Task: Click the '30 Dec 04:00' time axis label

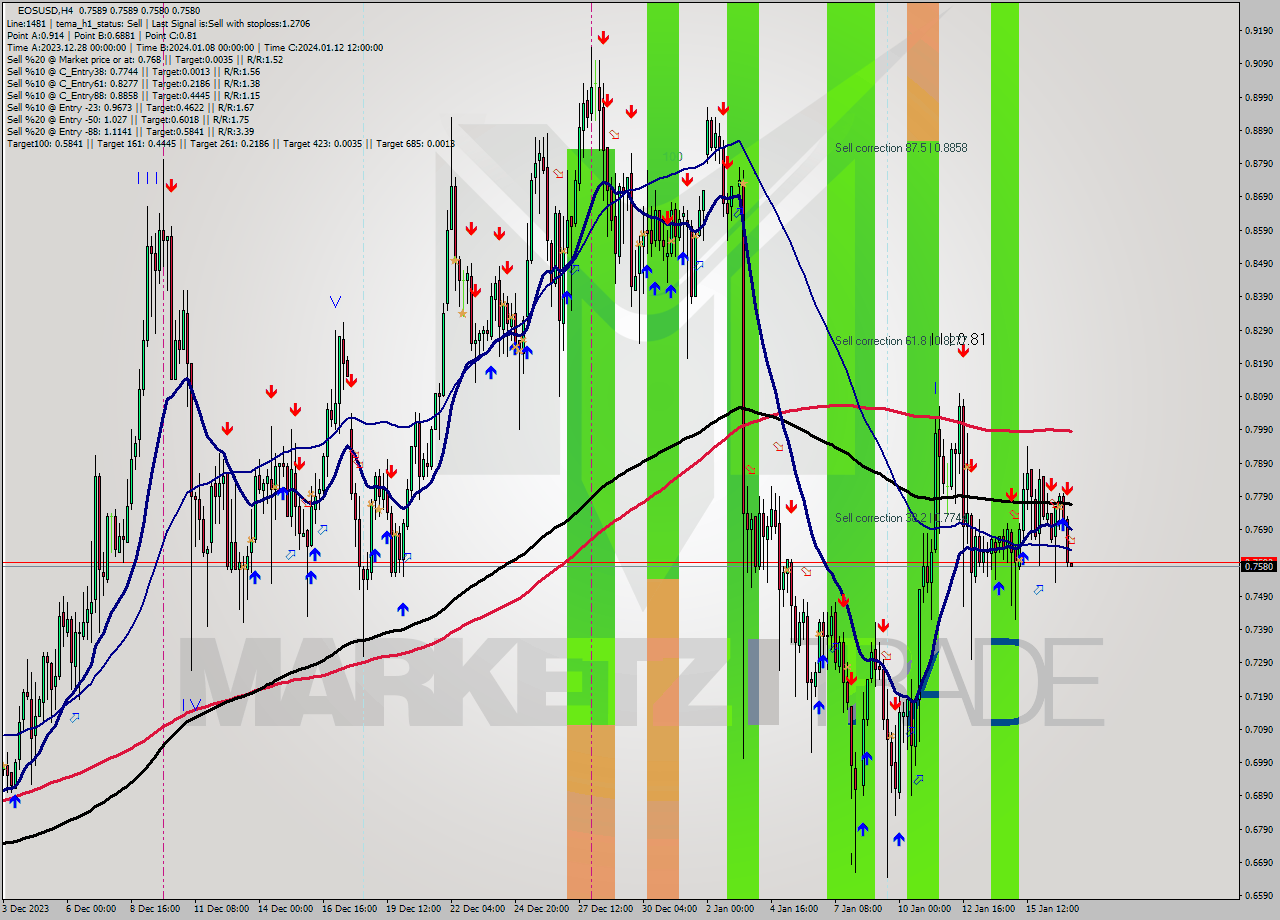Action: (669, 909)
